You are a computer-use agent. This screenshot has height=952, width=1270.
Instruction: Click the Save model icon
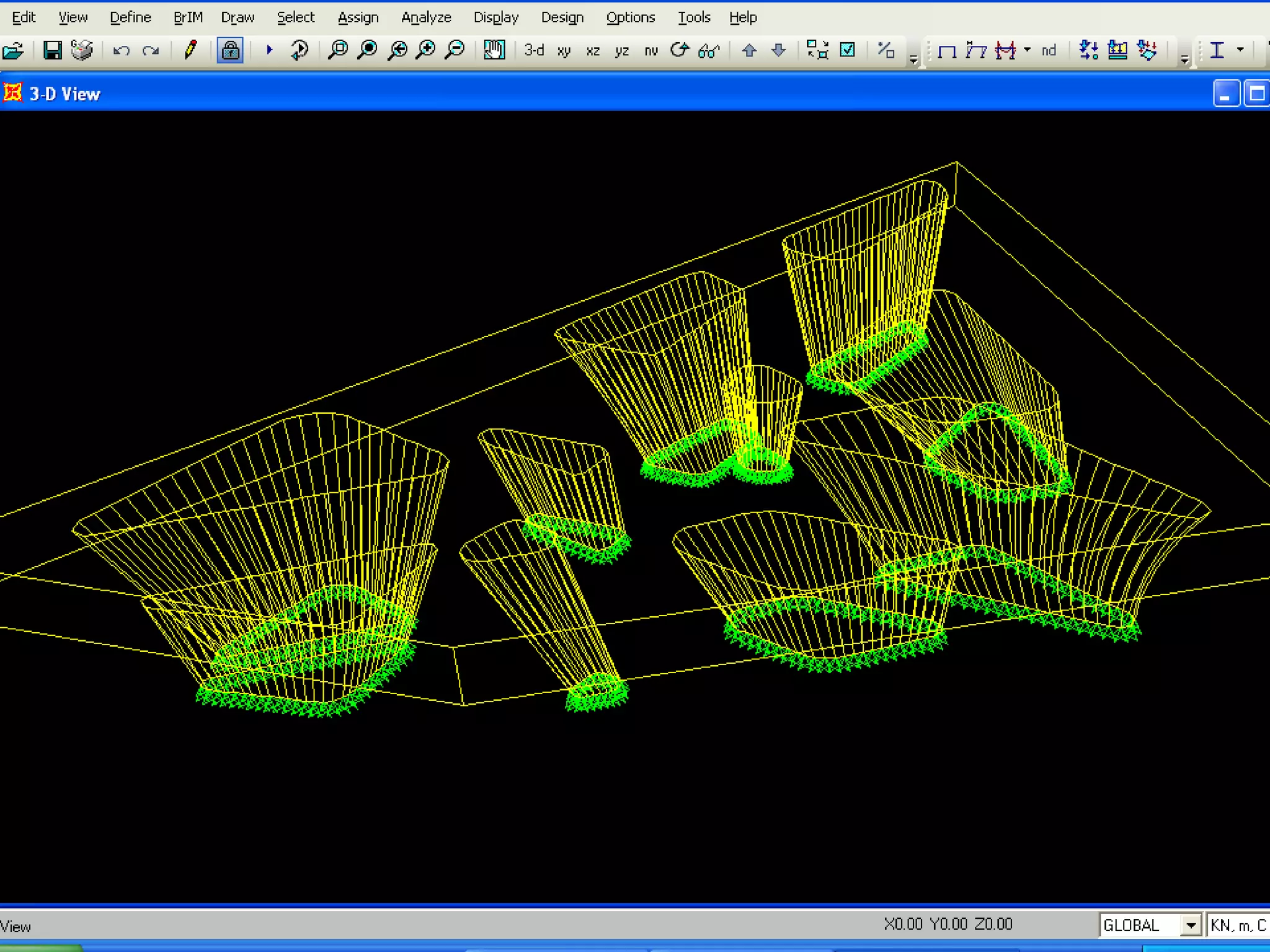53,50
